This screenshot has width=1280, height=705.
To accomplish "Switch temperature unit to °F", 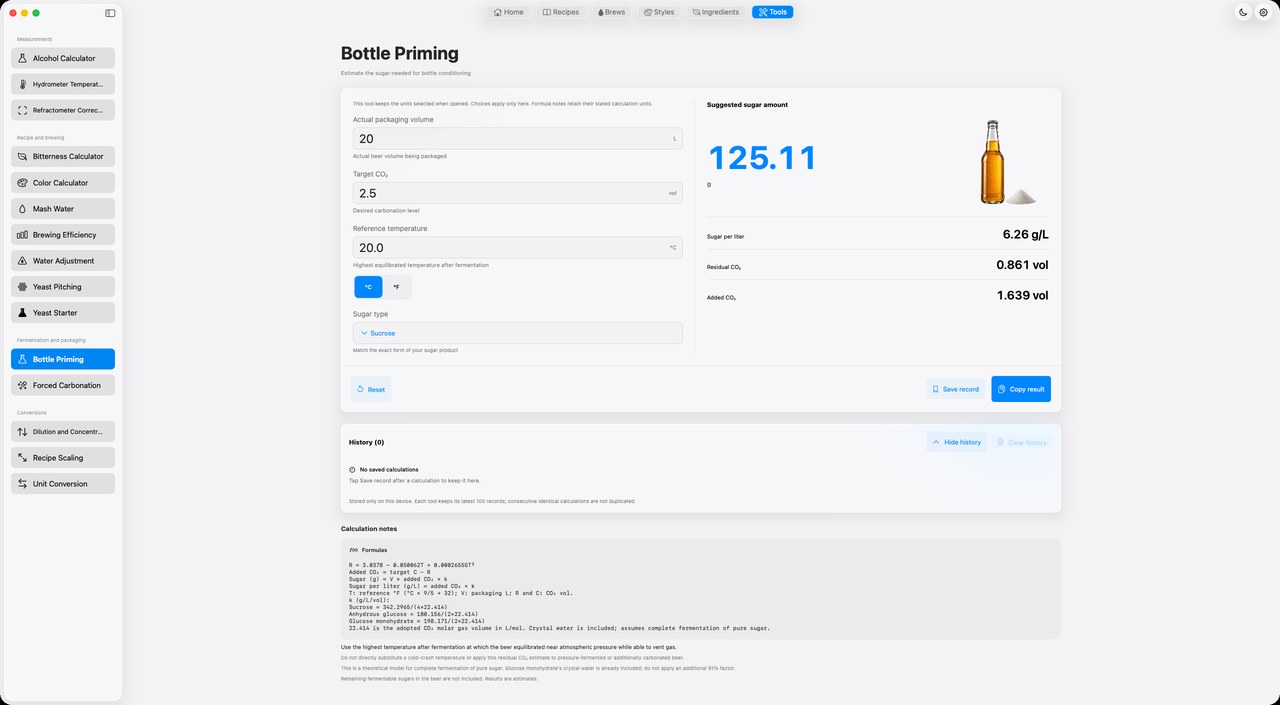I will (396, 287).
